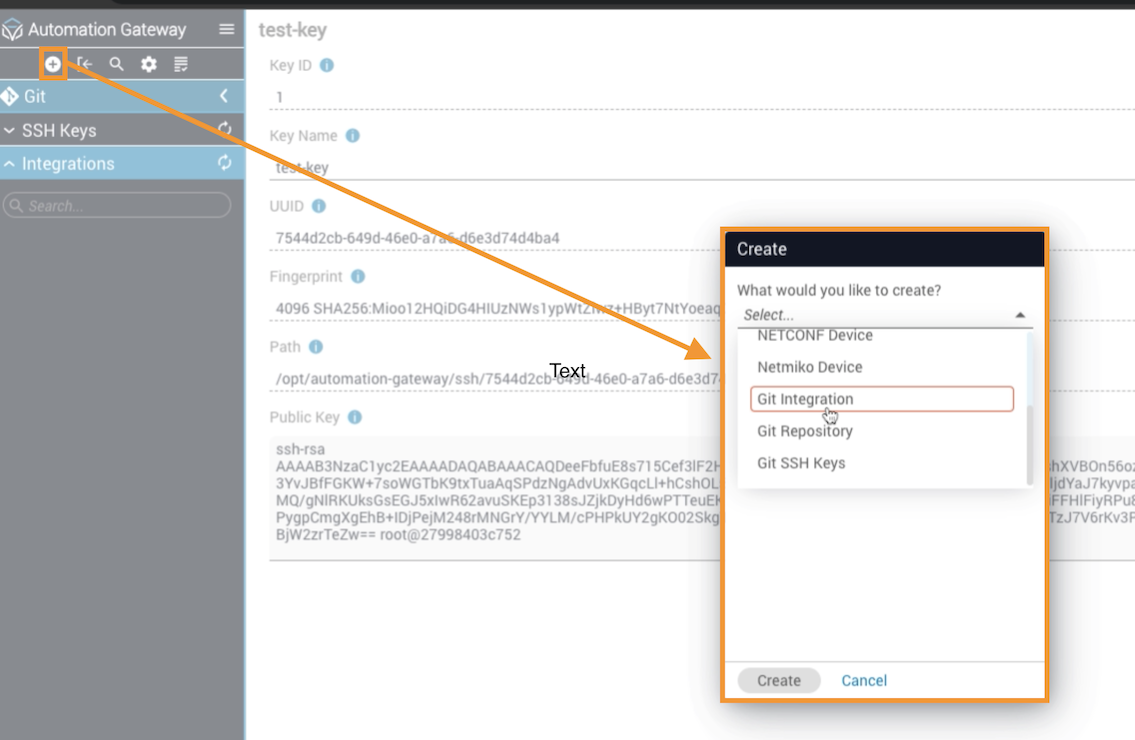Click the dropdown arrow in Create dialog
The image size is (1135, 740).
[1020, 315]
